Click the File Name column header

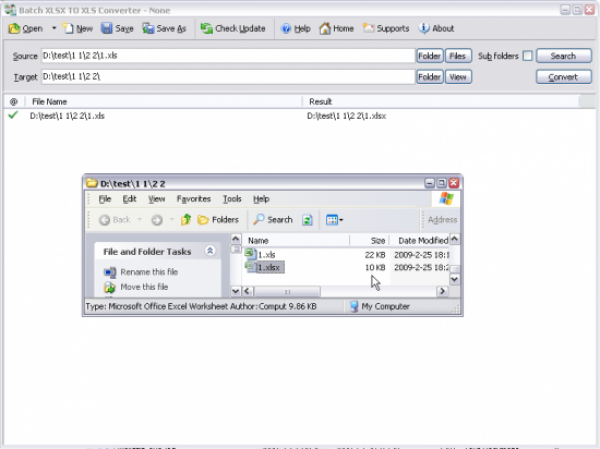(164, 102)
